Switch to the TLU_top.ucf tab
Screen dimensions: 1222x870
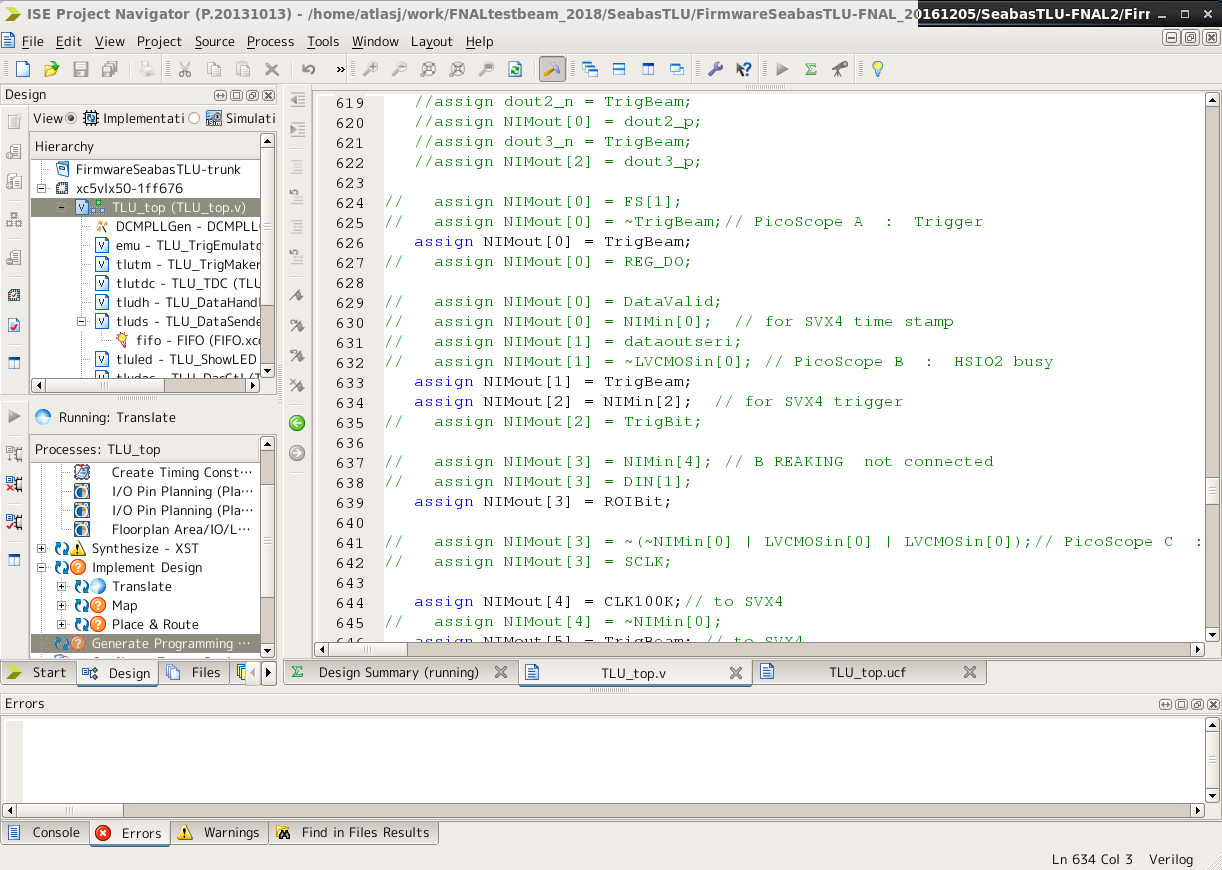(867, 672)
